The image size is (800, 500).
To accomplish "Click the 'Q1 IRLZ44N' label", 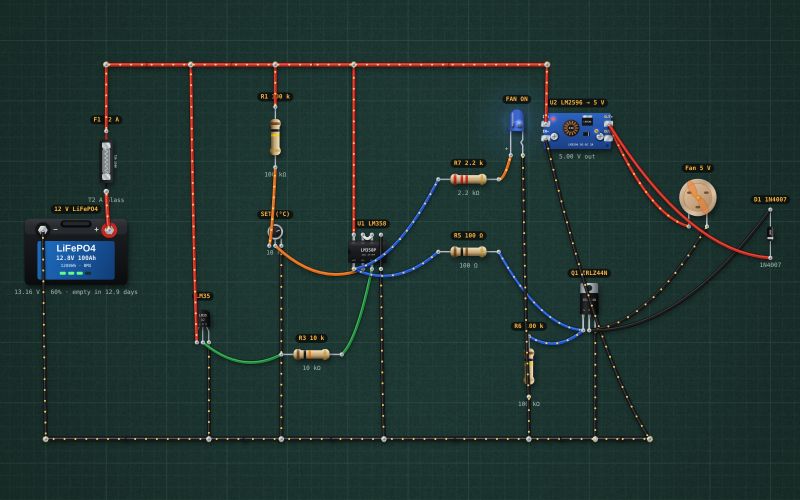I will click(589, 273).
